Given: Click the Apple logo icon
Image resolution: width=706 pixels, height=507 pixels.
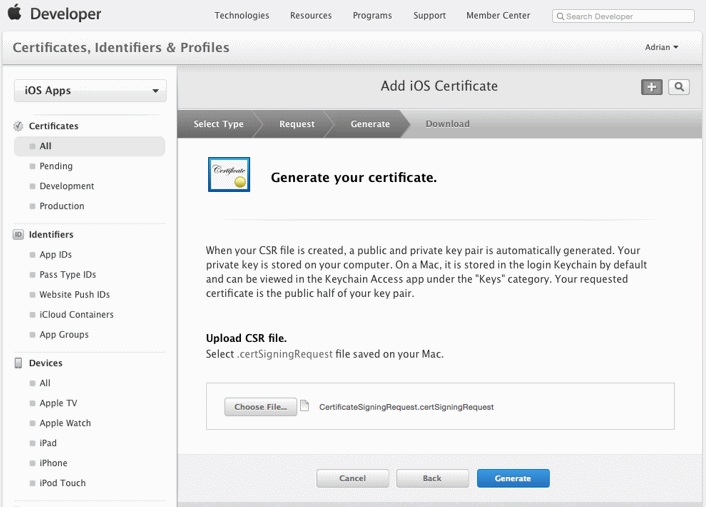Looking at the screenshot, I should tap(14, 12).
